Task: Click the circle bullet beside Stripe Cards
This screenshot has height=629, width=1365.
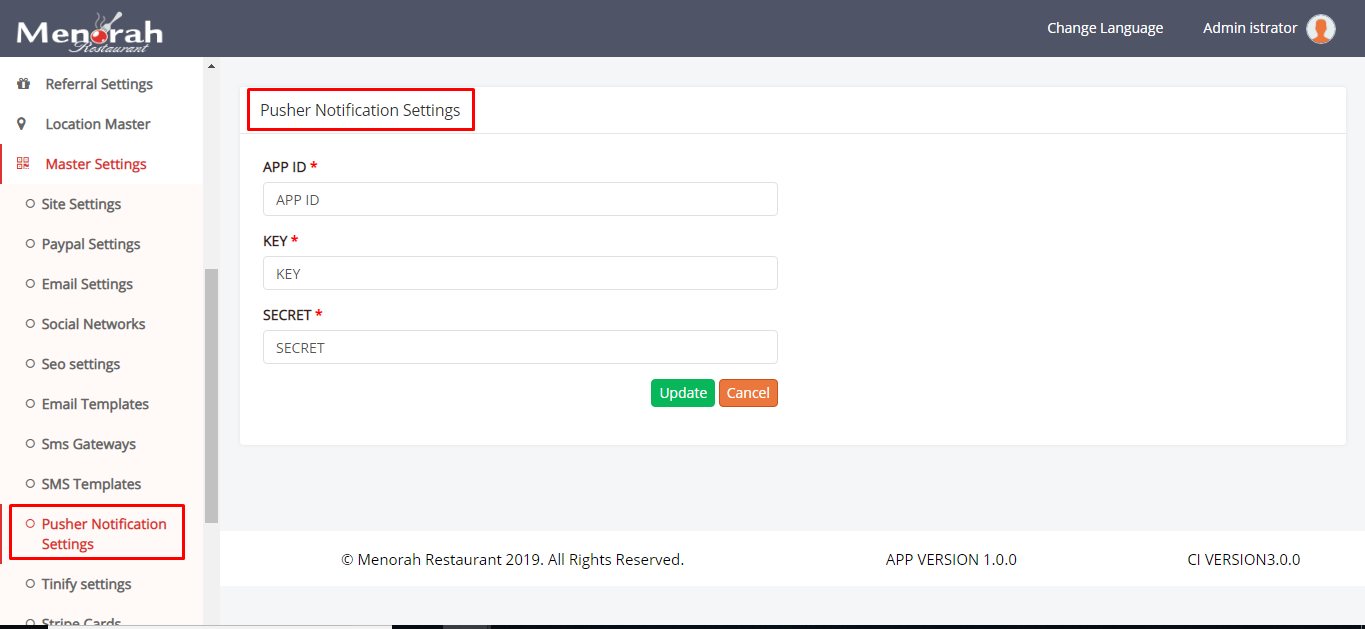Action: point(30,621)
